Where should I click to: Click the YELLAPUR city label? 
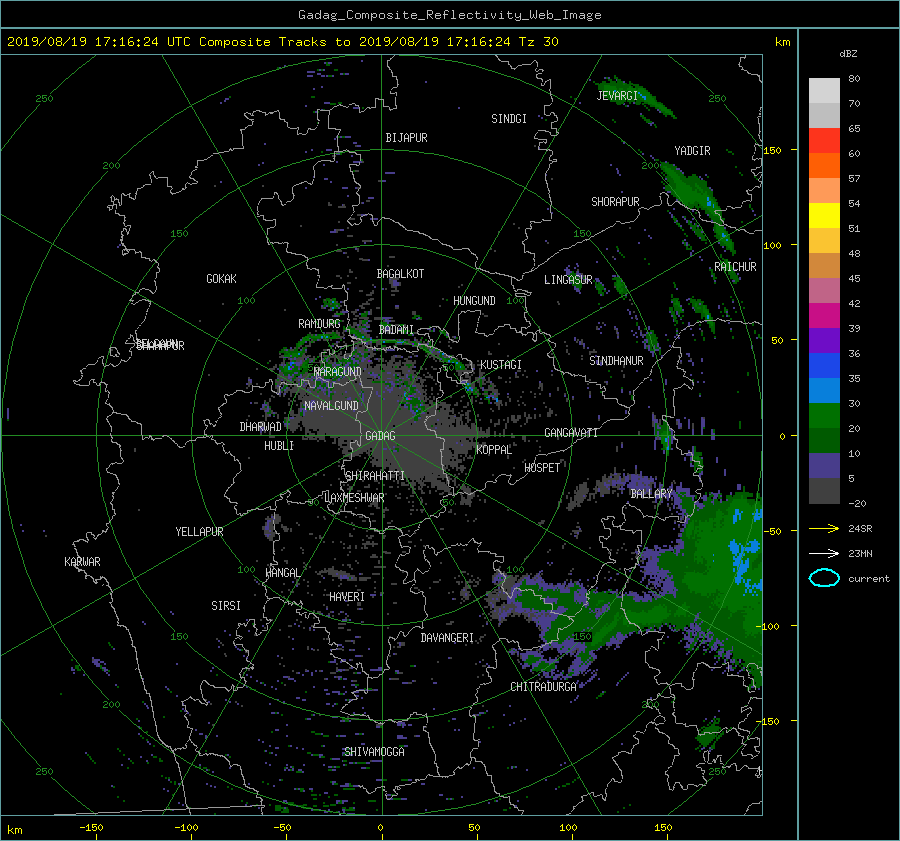point(199,532)
